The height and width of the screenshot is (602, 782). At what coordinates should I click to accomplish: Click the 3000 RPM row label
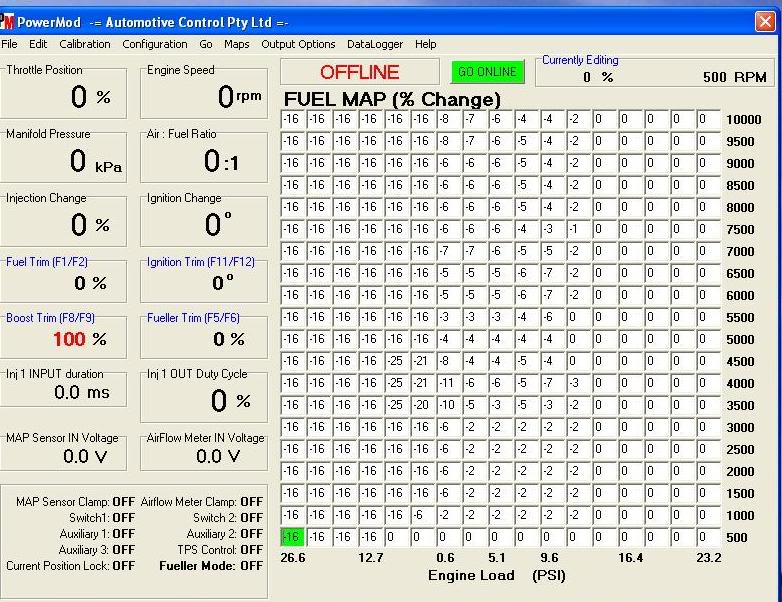pyautogui.click(x=740, y=427)
